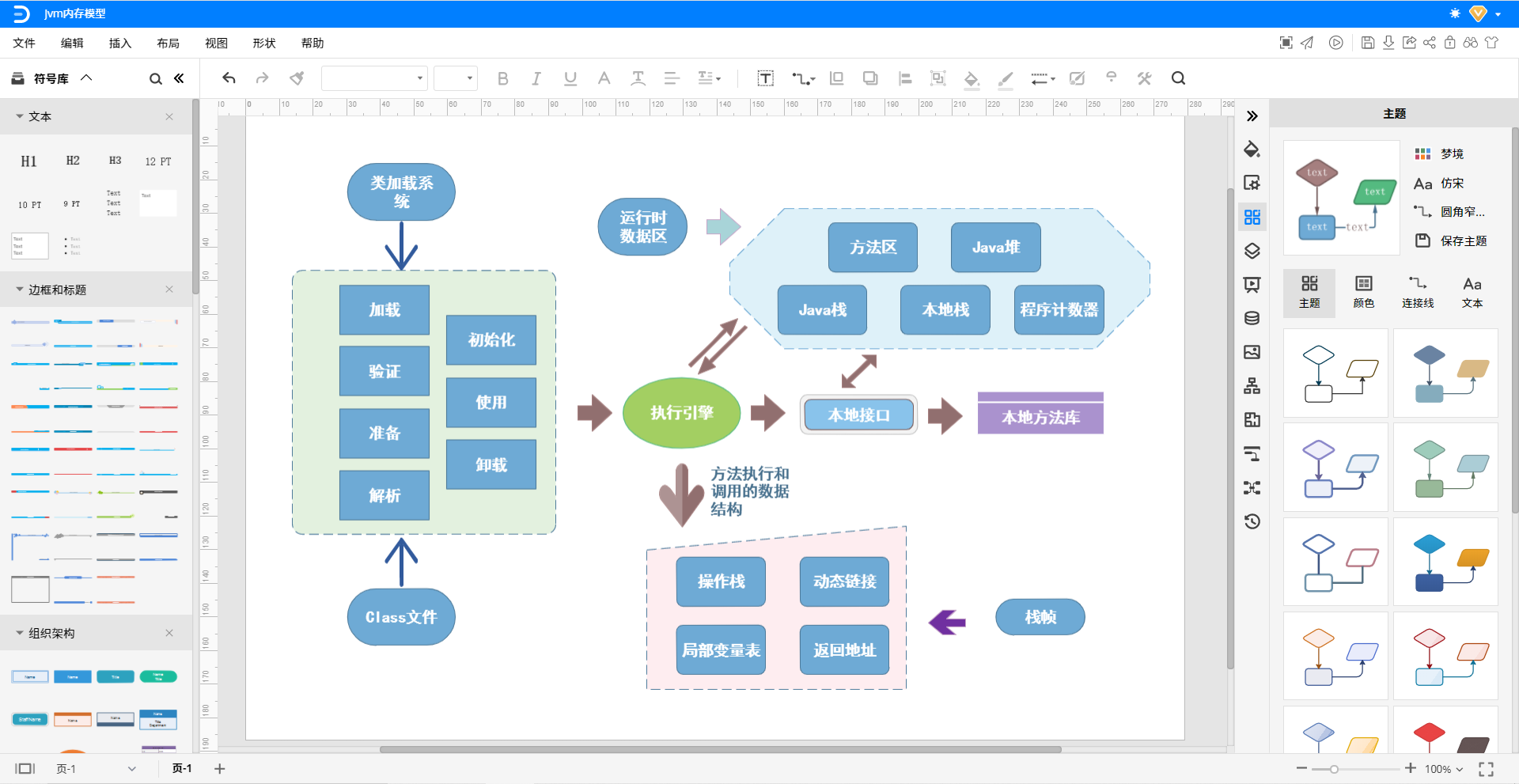Toggle italic text formatting
1519x784 pixels.
(x=536, y=78)
